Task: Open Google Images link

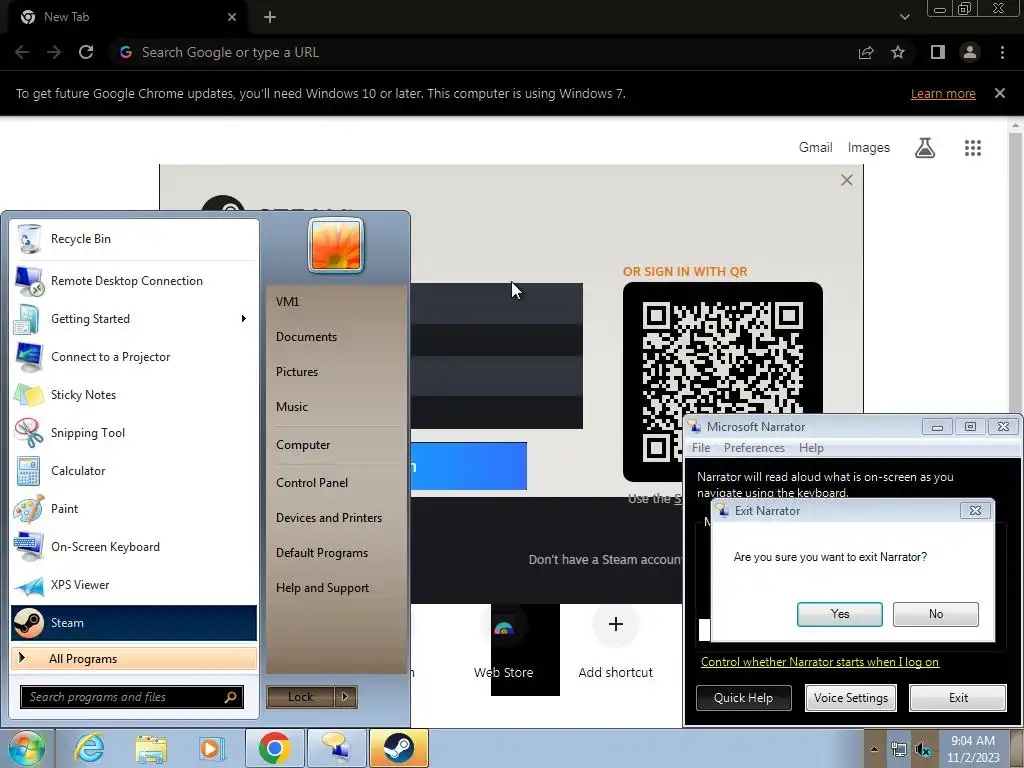Action: pos(869,148)
